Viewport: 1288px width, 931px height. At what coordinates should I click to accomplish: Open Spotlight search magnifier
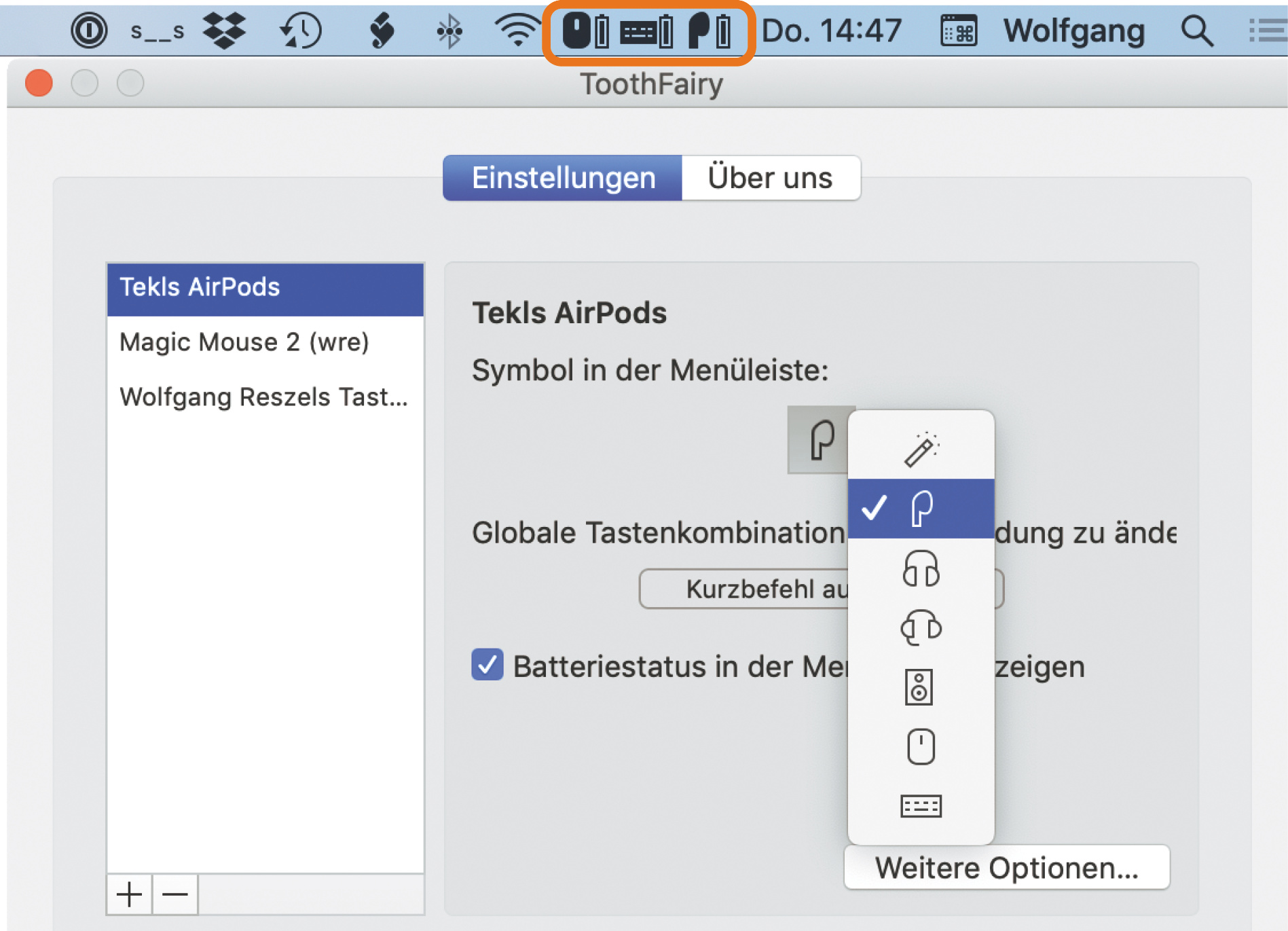(1196, 31)
